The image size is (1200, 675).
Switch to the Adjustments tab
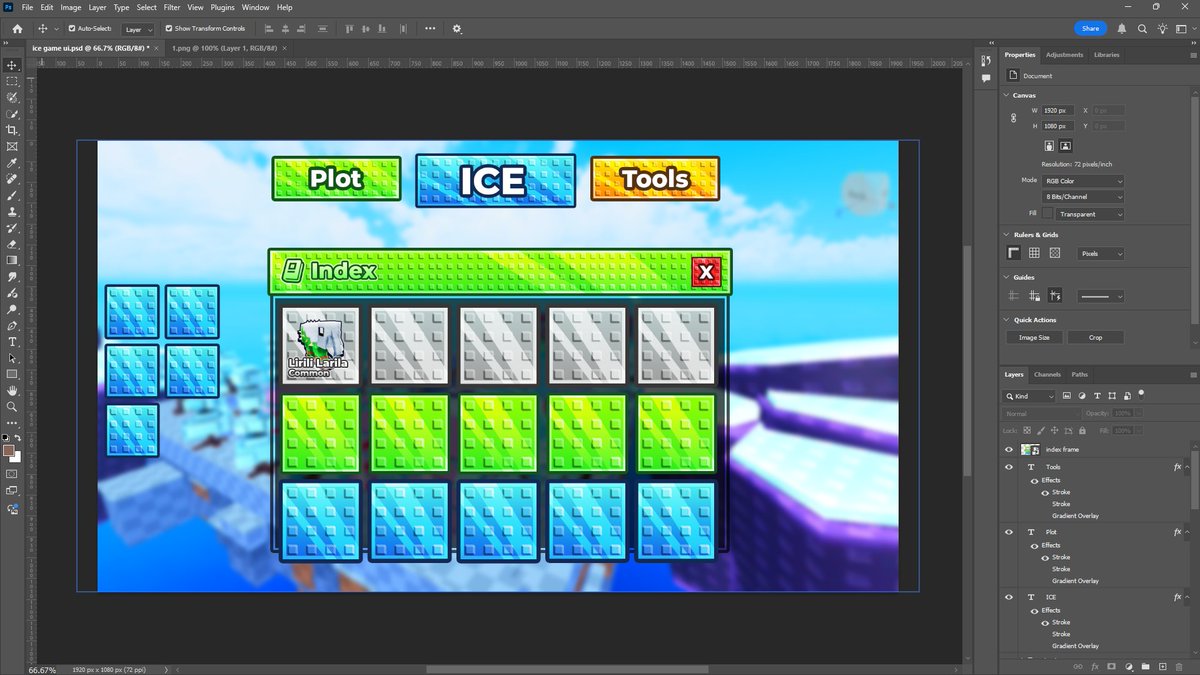[1064, 55]
